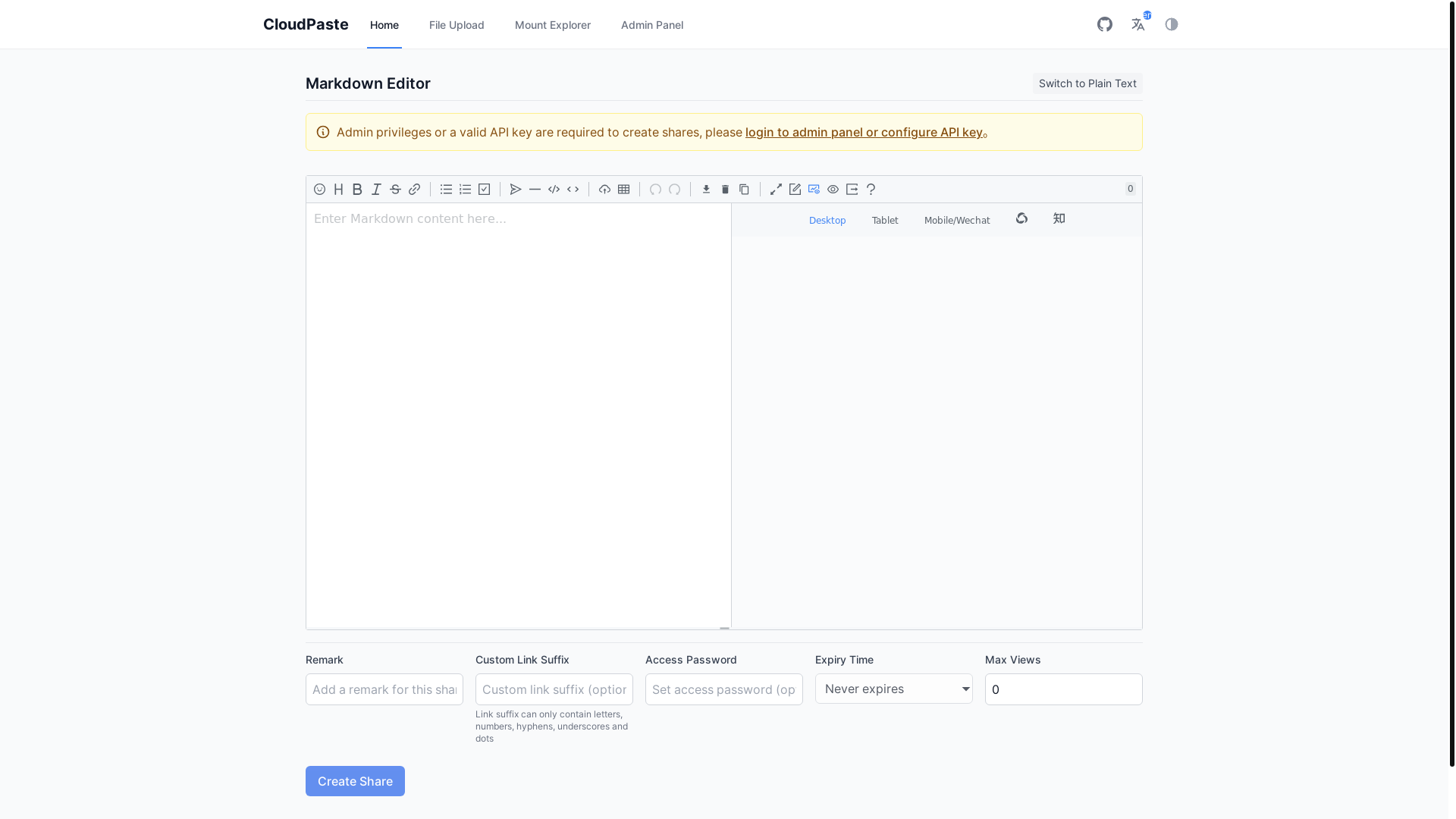The height and width of the screenshot is (819, 1456).
Task: Click the redo arrow icon
Action: 674,190
